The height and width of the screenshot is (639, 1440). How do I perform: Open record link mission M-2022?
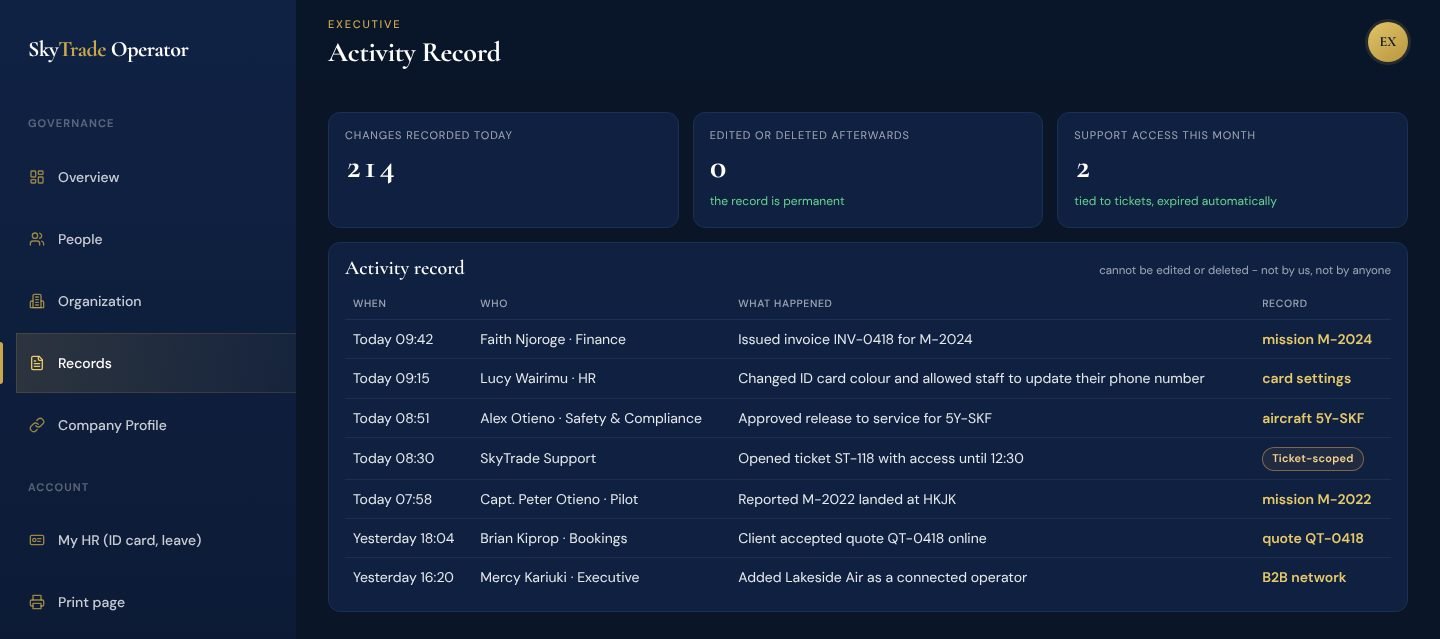[1316, 499]
